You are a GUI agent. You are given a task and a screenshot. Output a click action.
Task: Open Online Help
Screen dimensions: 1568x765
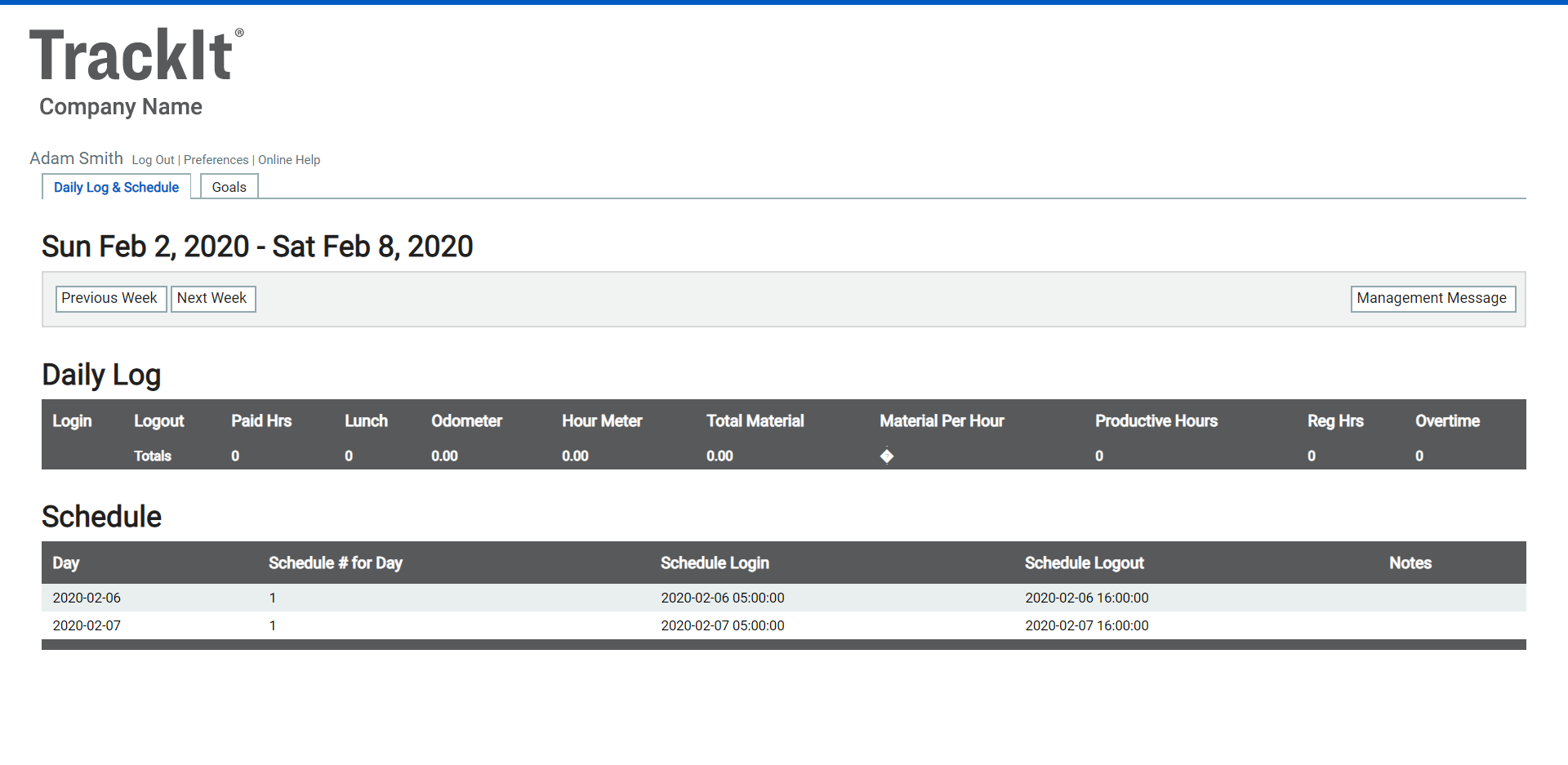tap(289, 160)
